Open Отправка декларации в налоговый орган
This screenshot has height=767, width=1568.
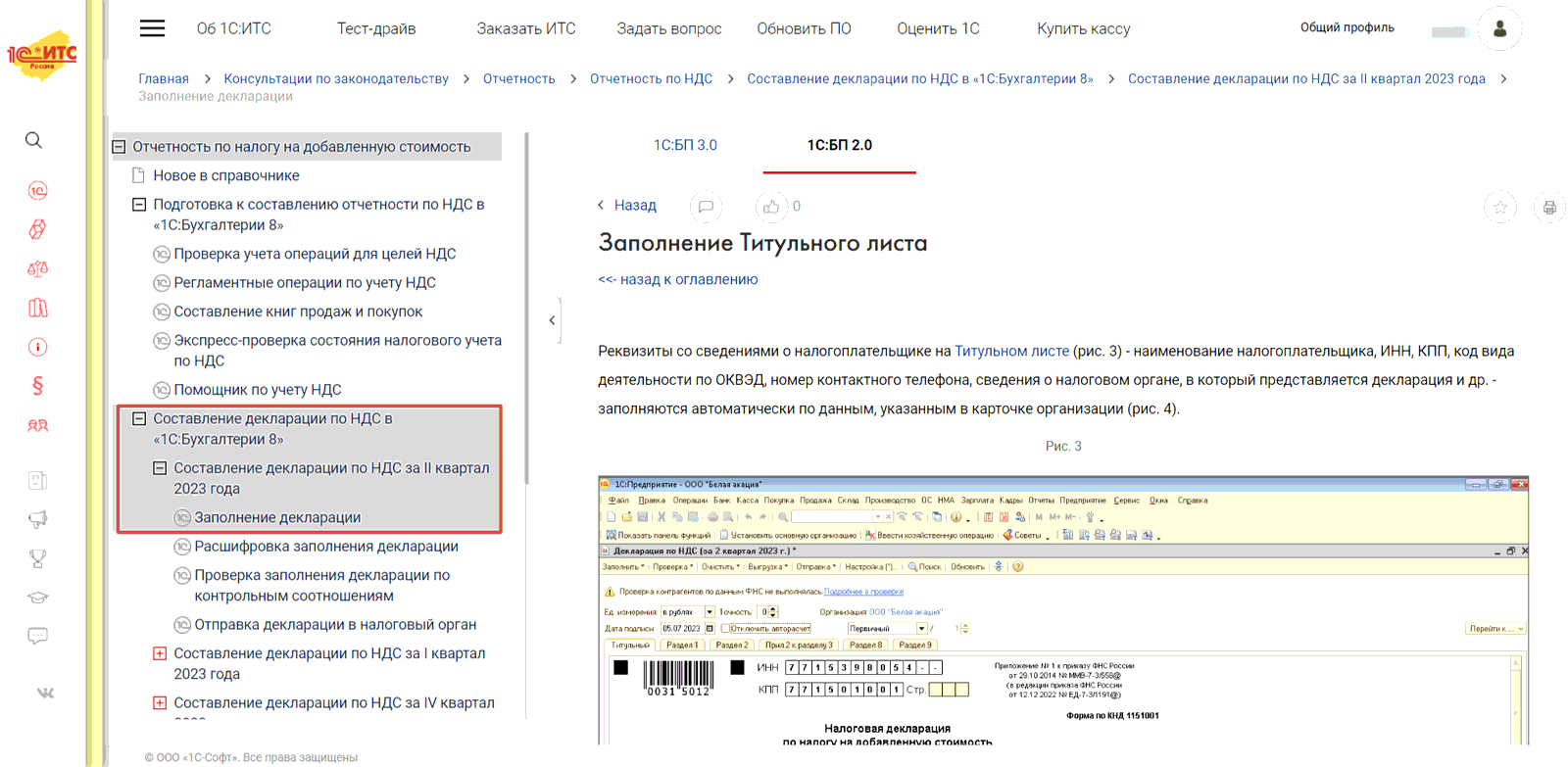point(335,624)
